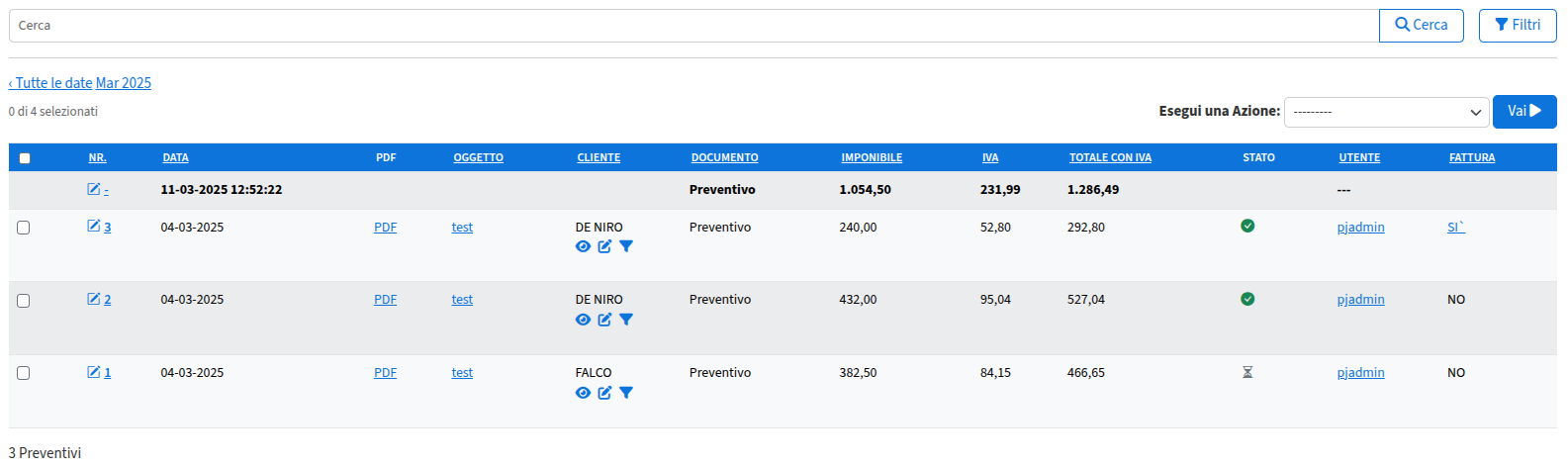Click amount 527,04 in totals column
1568x467 pixels.
[1086, 299]
